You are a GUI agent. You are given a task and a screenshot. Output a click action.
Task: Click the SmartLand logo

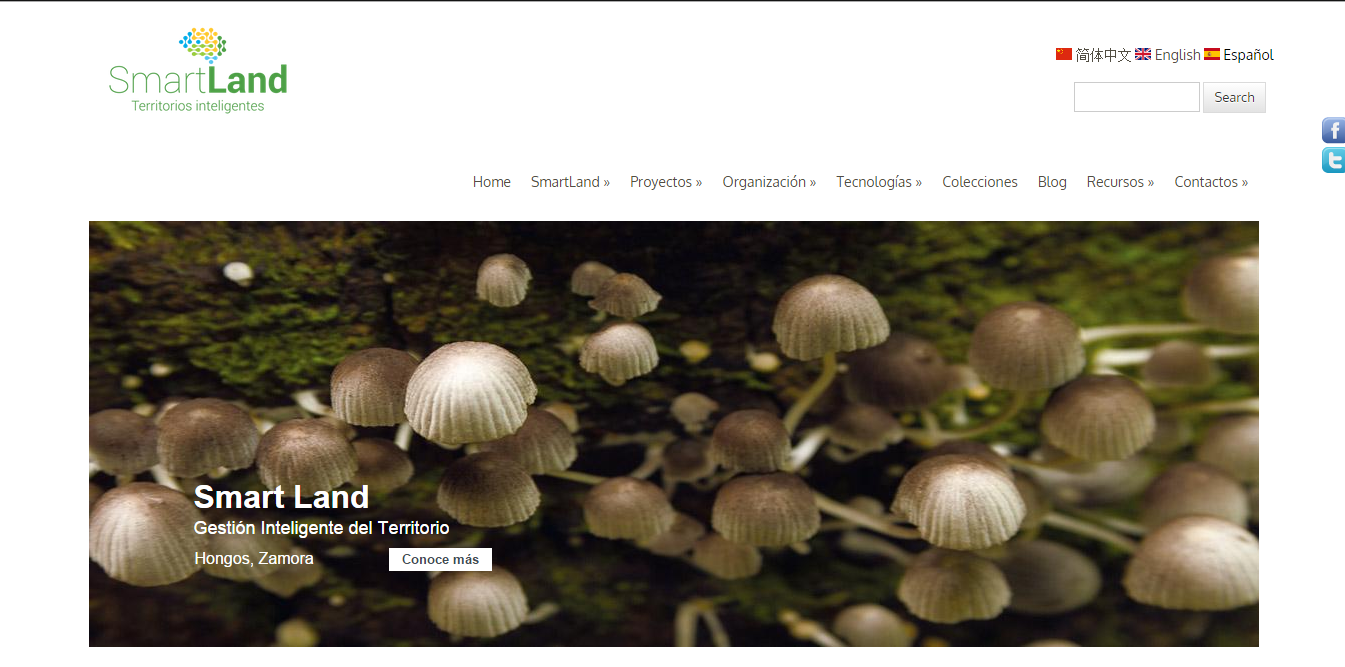(x=196, y=70)
